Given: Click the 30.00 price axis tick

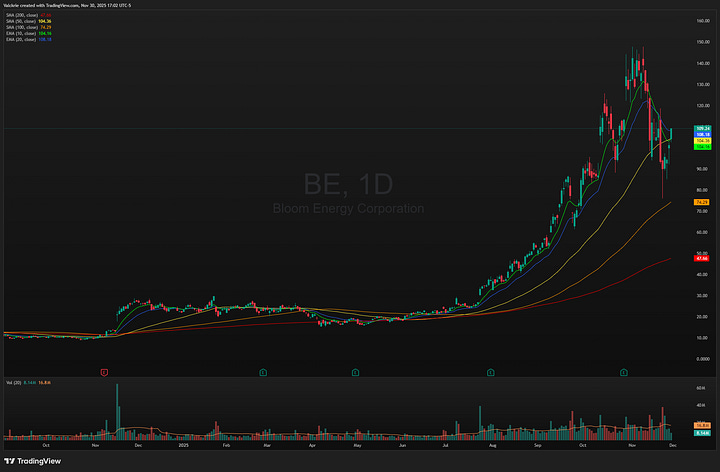Looking at the screenshot, I should (702, 296).
